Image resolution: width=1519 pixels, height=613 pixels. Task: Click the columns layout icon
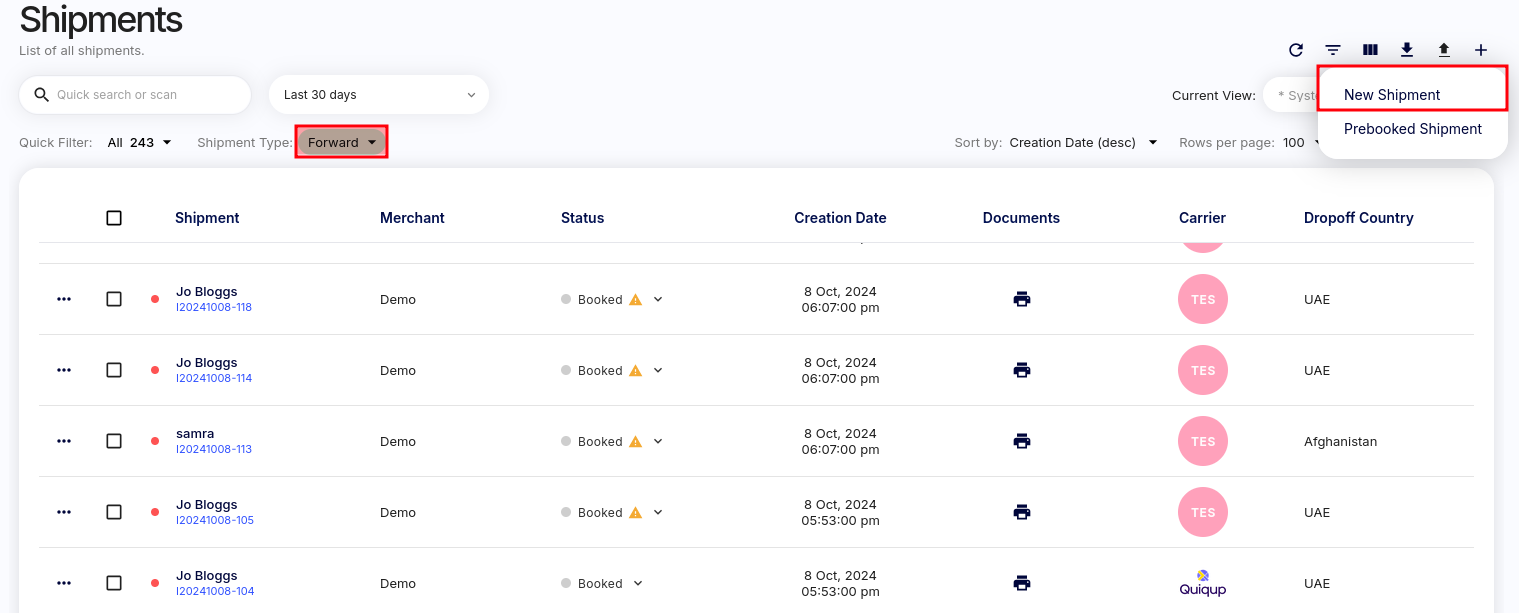pos(1370,50)
